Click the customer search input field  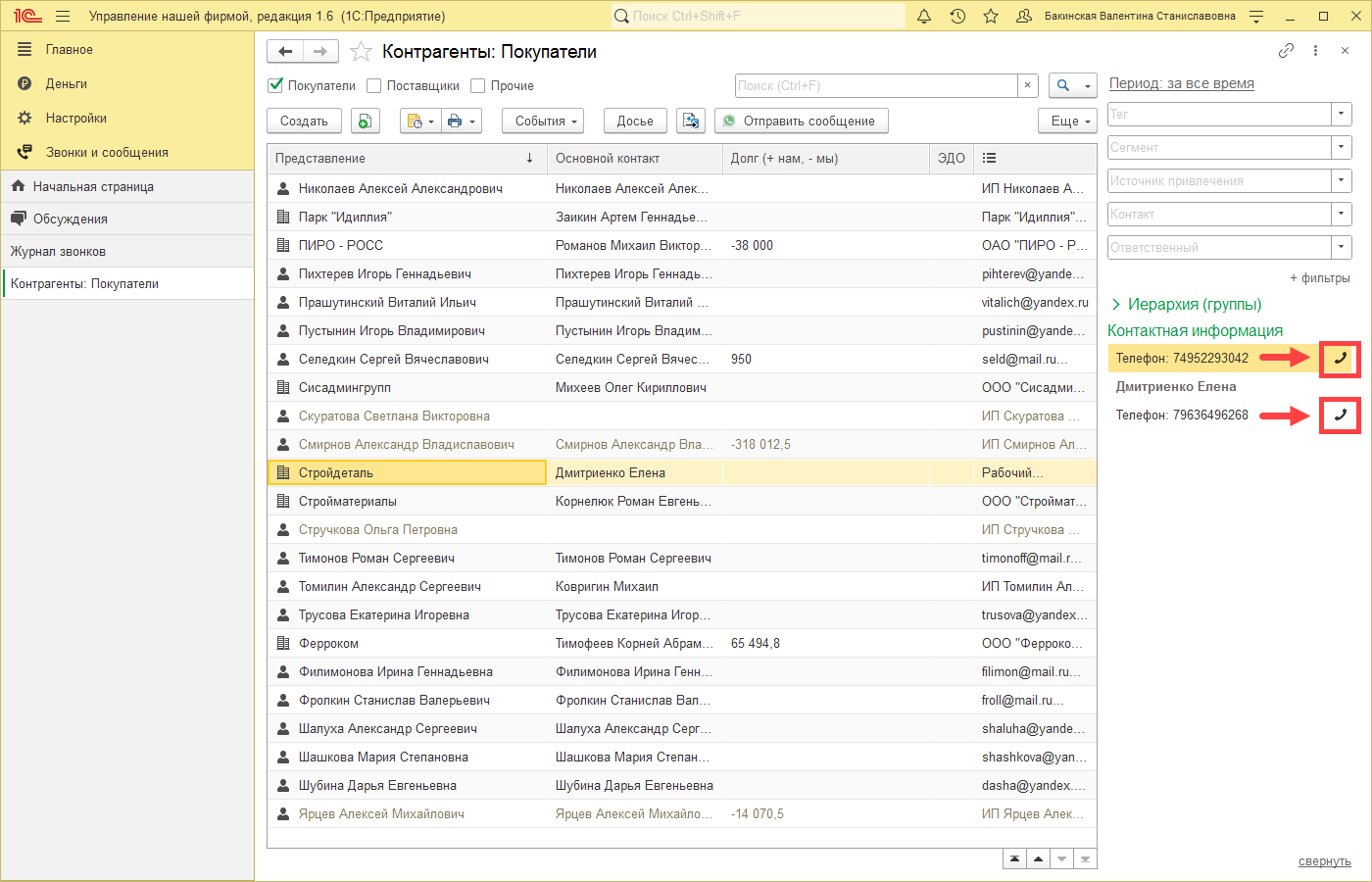point(876,86)
